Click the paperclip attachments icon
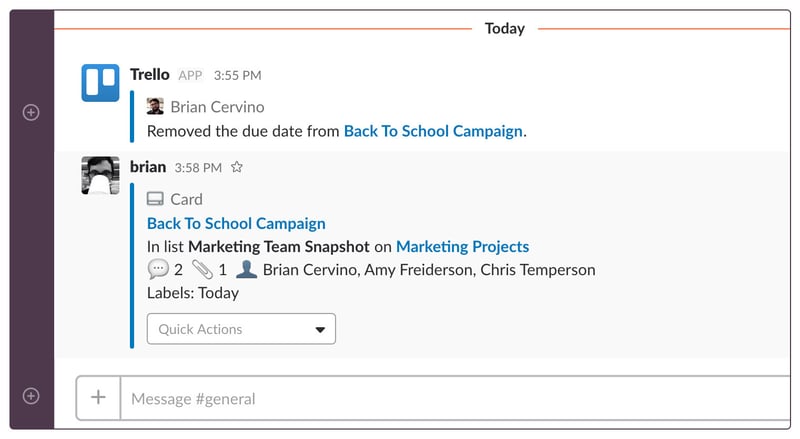The width and height of the screenshot is (800, 439). click(202, 269)
